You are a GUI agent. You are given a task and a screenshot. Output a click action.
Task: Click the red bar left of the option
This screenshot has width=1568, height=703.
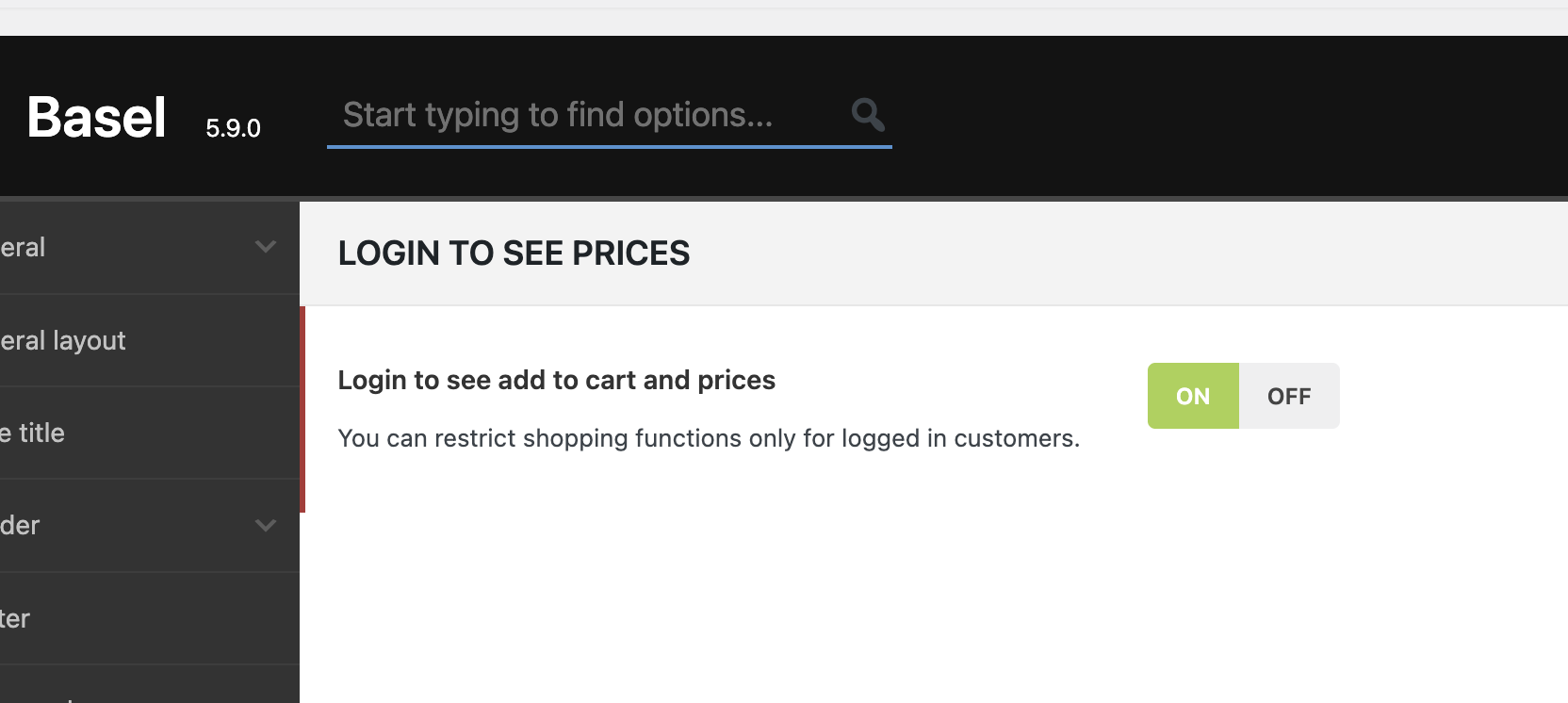(302, 410)
